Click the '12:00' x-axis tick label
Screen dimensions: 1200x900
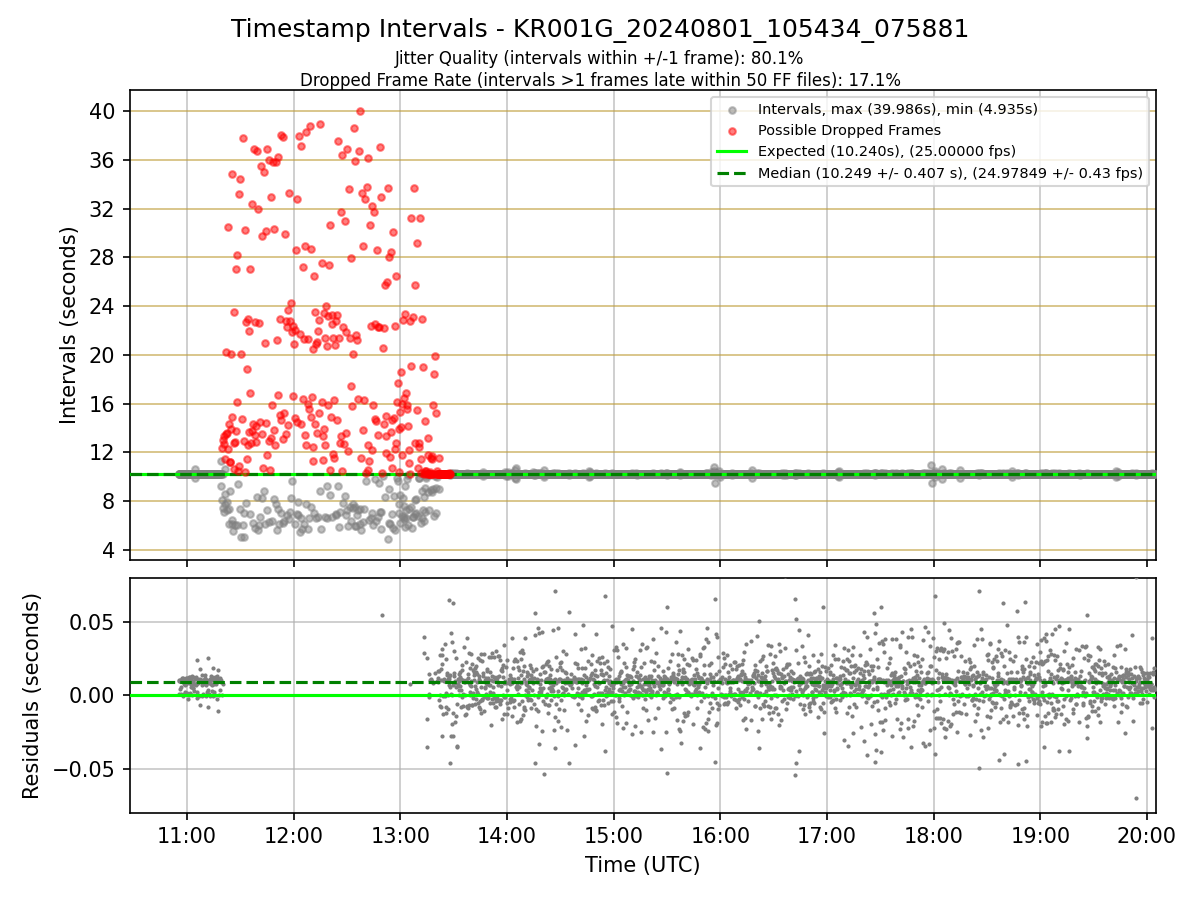tap(293, 833)
